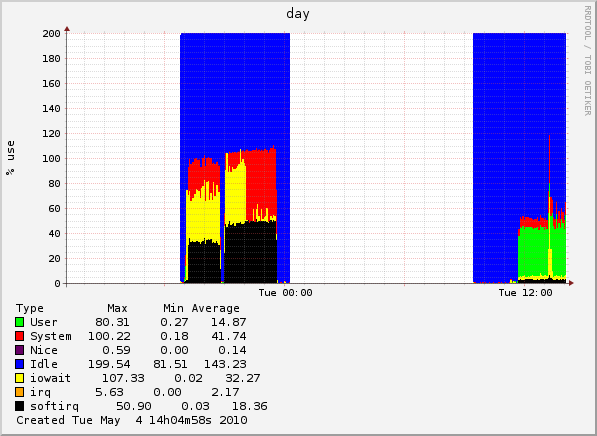597x436 pixels.
Task: Click the orange irq legend swatch
Action: click(x=20, y=392)
